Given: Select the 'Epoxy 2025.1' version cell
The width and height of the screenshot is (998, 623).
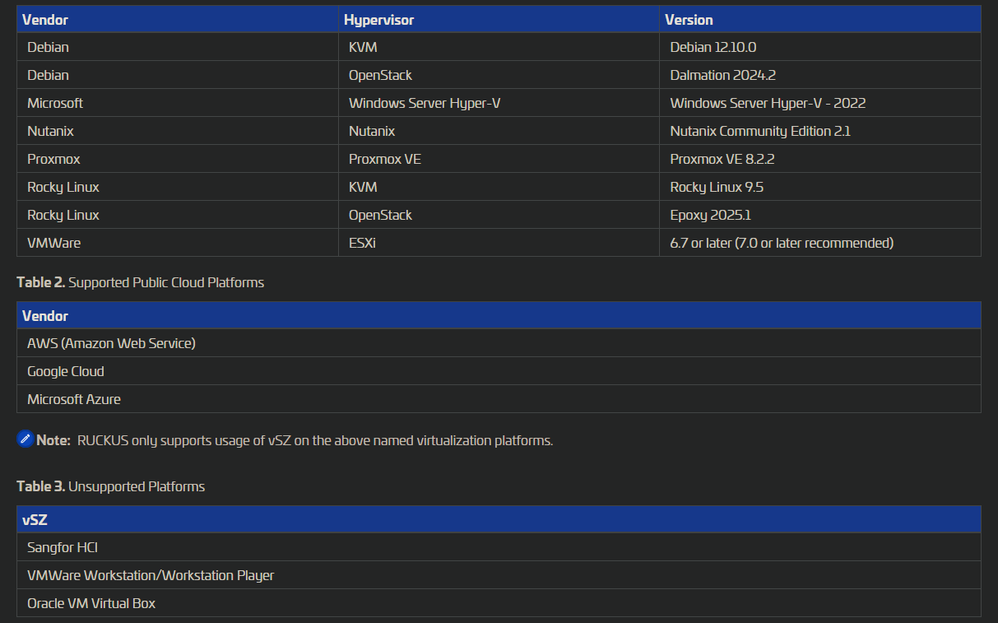Looking at the screenshot, I should coord(820,215).
